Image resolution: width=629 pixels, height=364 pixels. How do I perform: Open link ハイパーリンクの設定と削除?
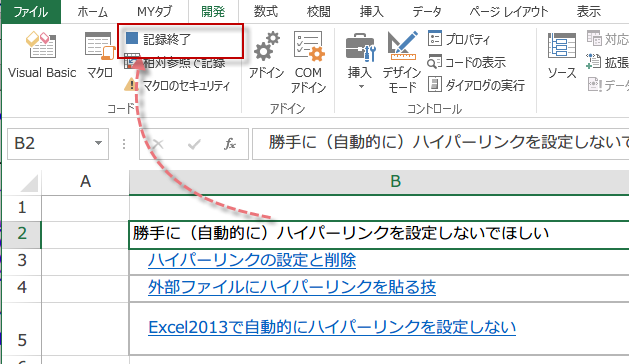coord(252,260)
